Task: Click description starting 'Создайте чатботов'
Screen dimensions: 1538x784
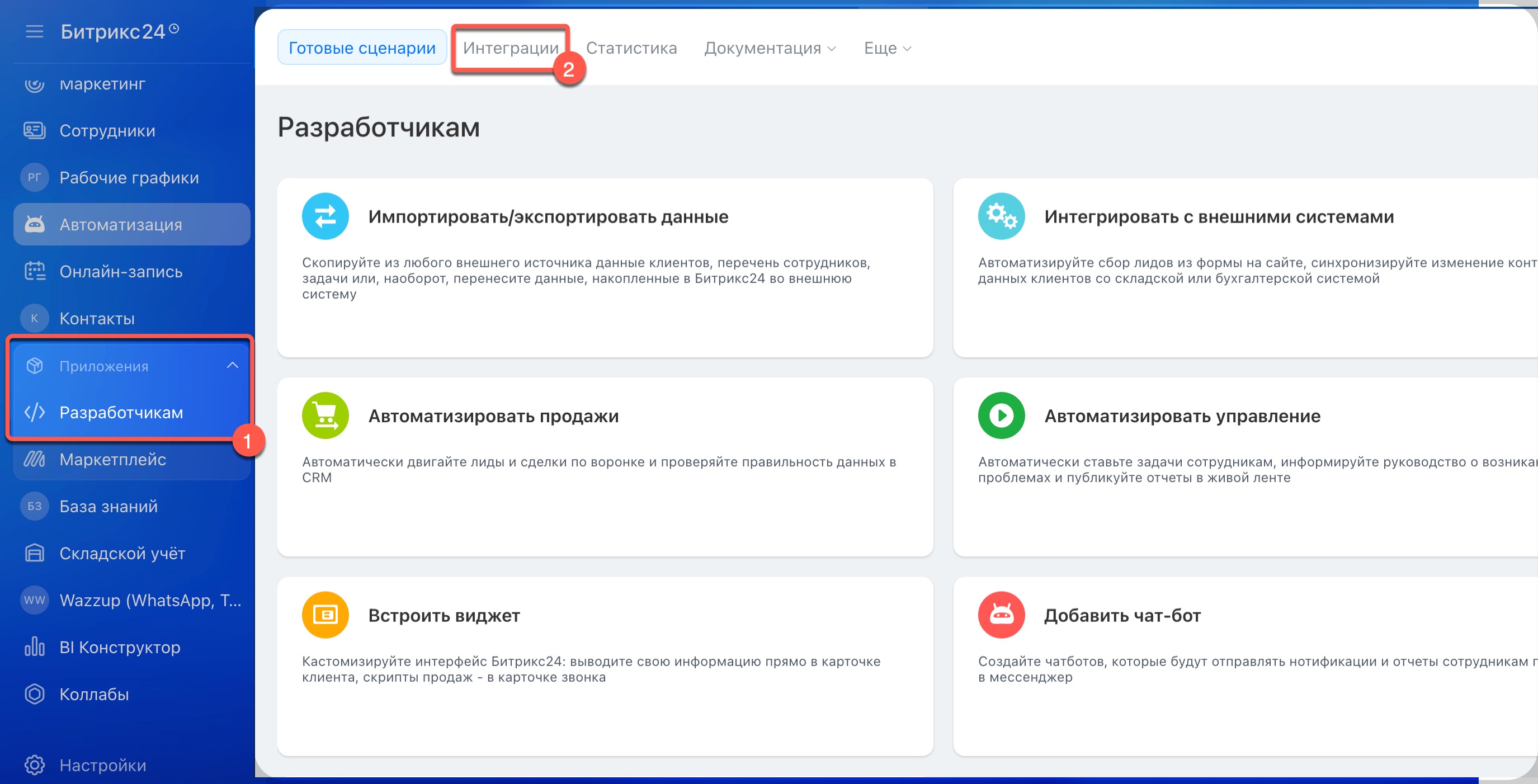Action: (1257, 669)
